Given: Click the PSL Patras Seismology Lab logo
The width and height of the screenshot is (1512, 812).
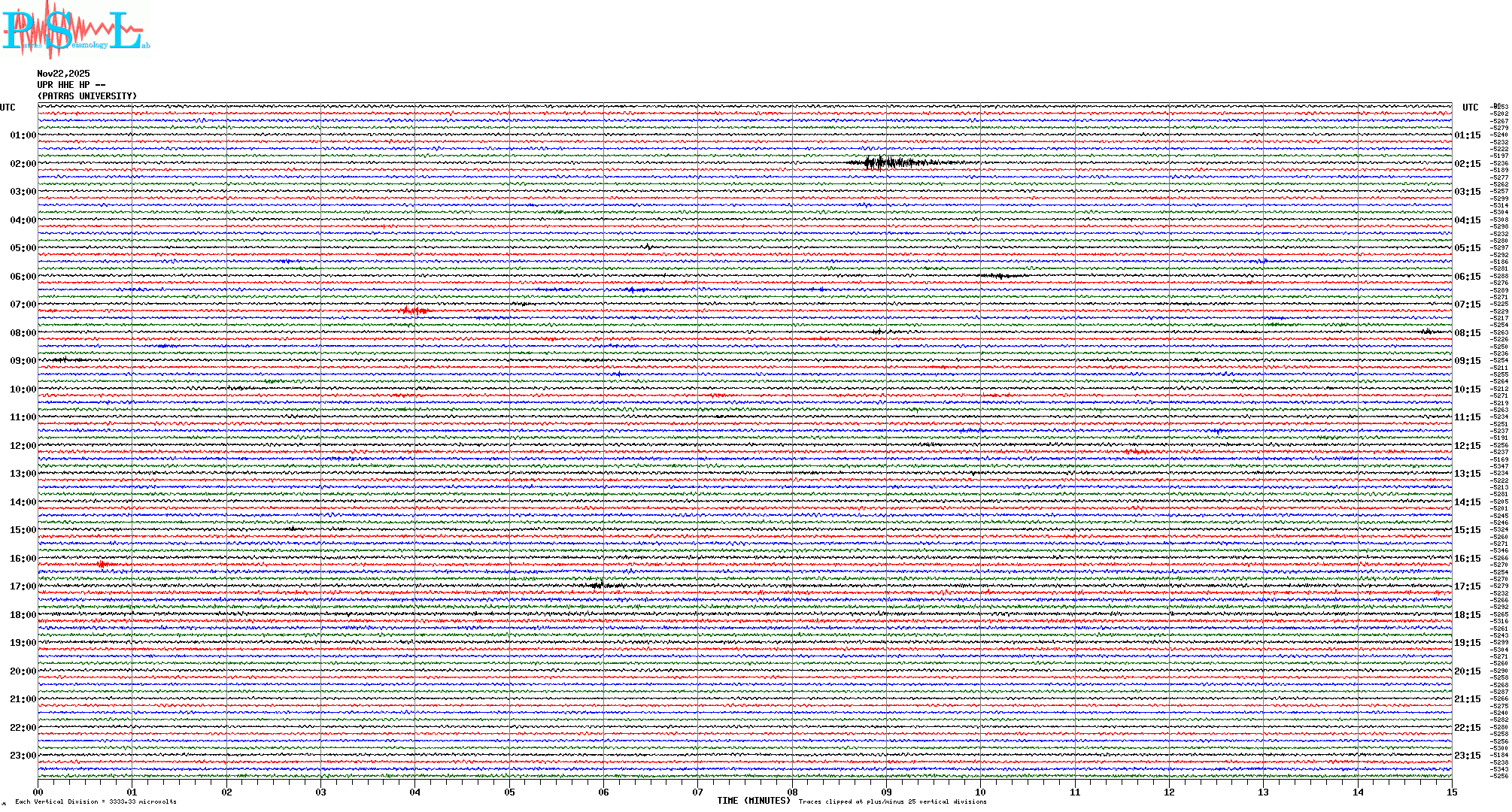Looking at the screenshot, I should (x=75, y=30).
